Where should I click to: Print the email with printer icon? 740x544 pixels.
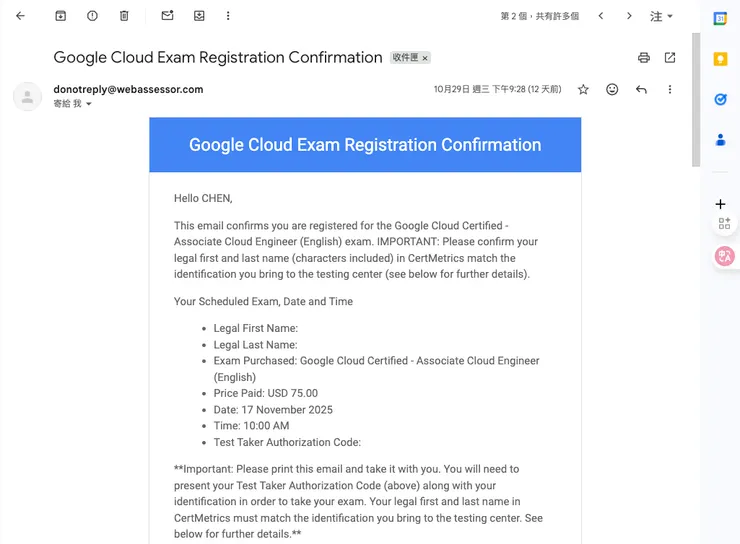643,58
